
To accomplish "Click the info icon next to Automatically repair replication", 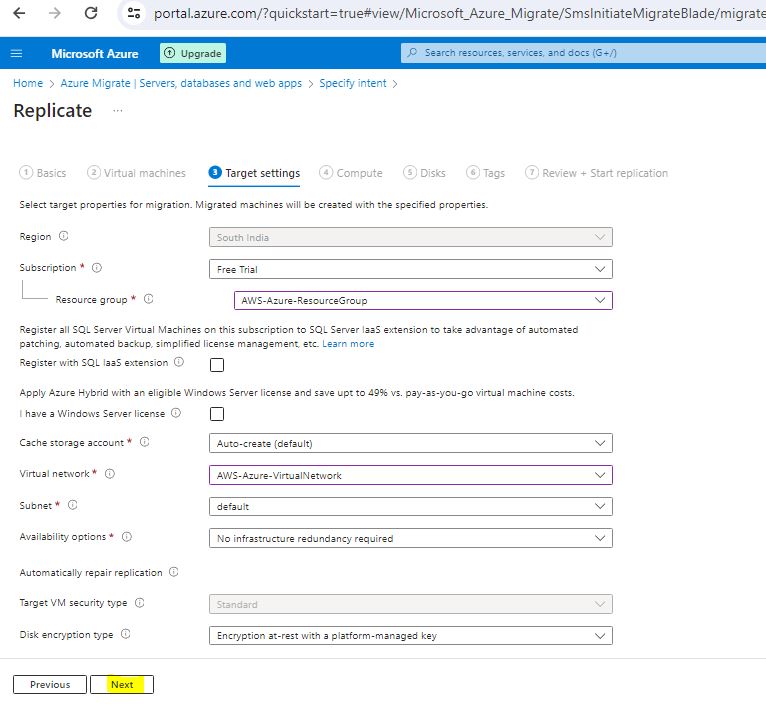I will [x=174, y=573].
